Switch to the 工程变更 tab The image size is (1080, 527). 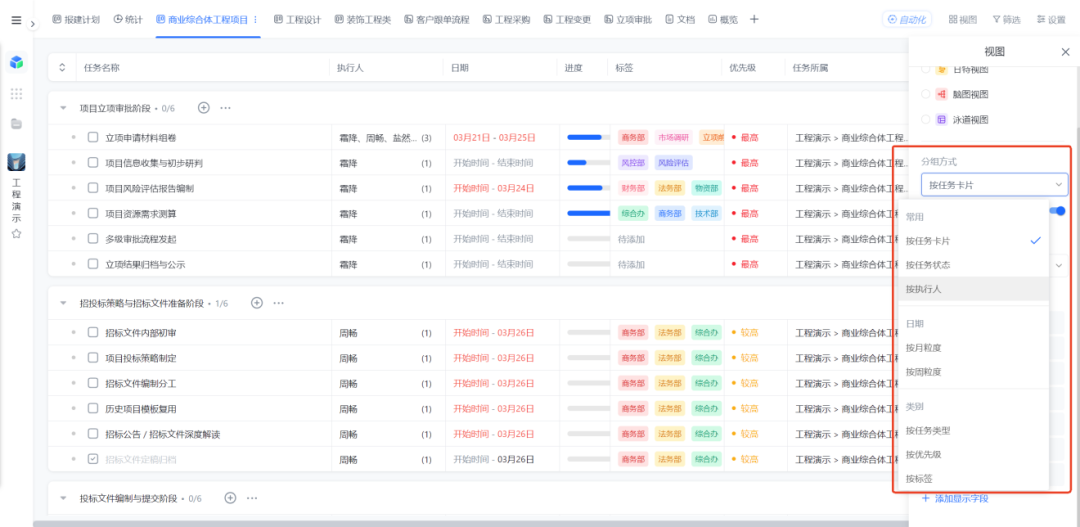tap(567, 19)
